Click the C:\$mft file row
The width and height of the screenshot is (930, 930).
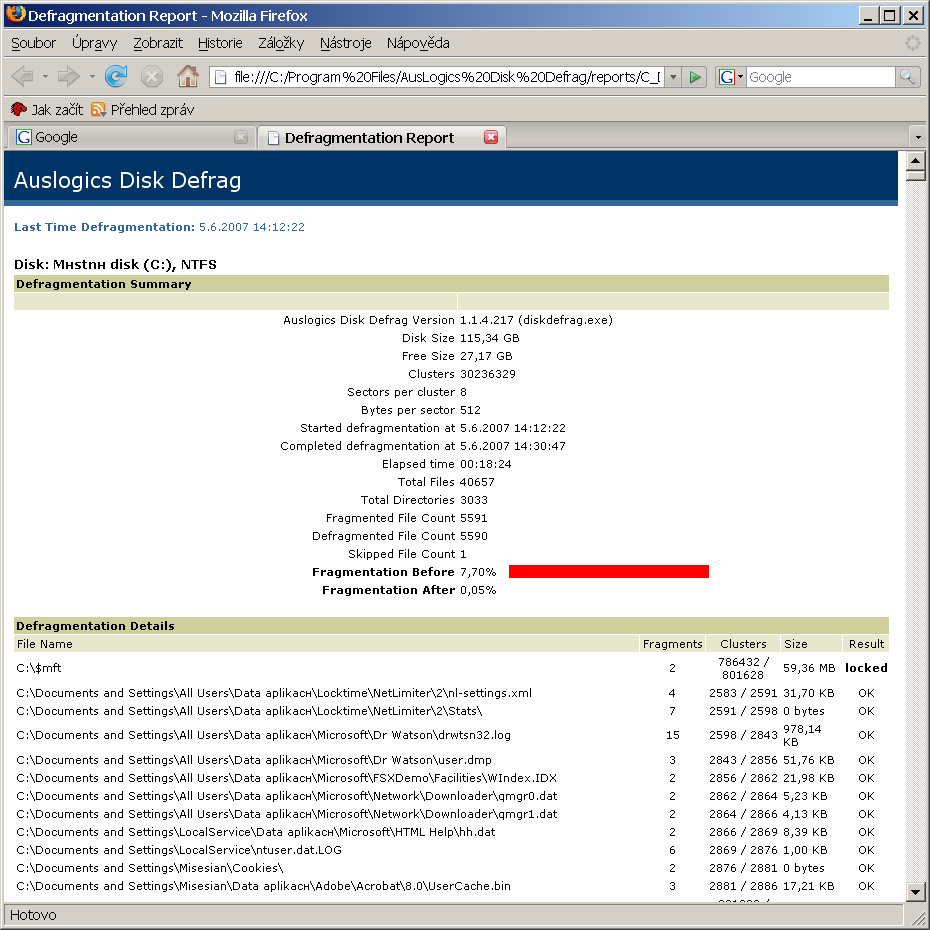451,668
